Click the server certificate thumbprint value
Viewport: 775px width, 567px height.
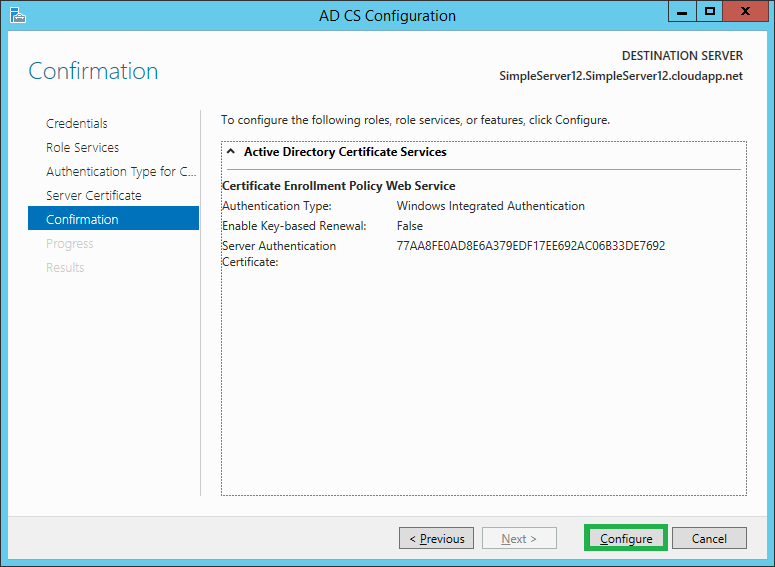coord(531,246)
